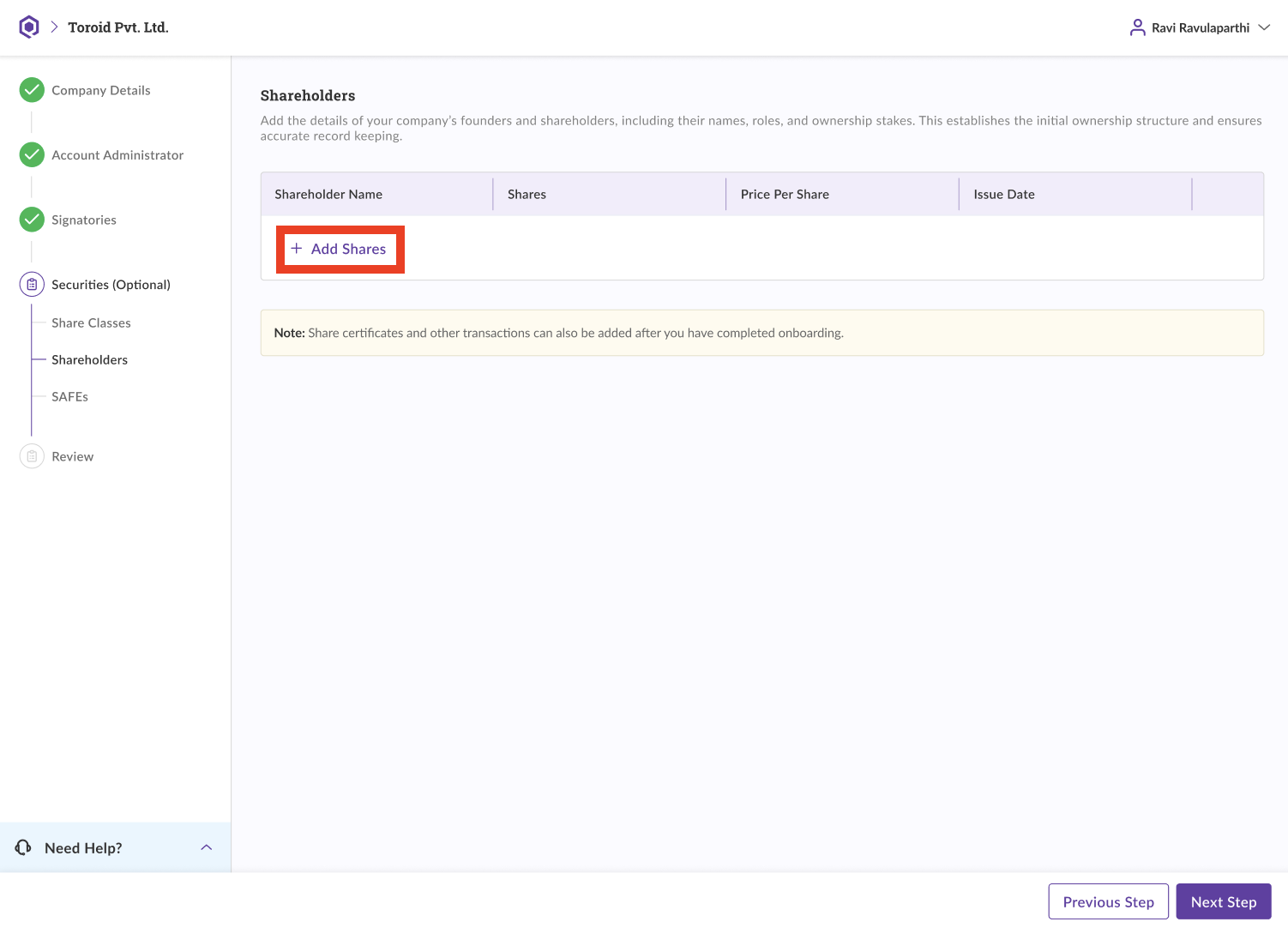Expand the Need Help panel chevron
Image resolution: width=1288 pixels, height=928 pixels.
click(206, 847)
